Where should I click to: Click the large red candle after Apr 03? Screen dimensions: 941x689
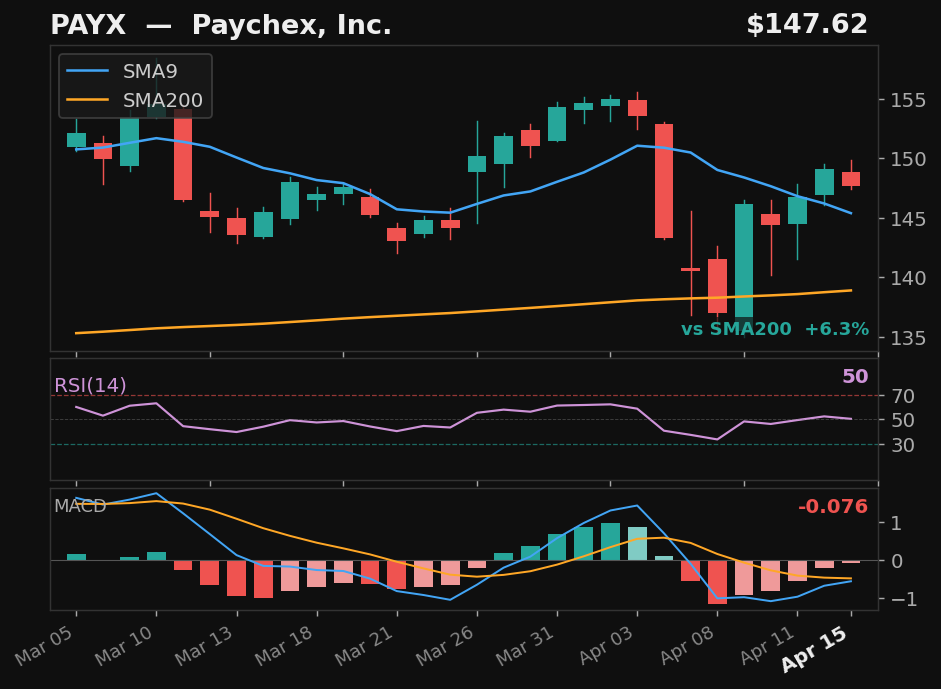664,181
